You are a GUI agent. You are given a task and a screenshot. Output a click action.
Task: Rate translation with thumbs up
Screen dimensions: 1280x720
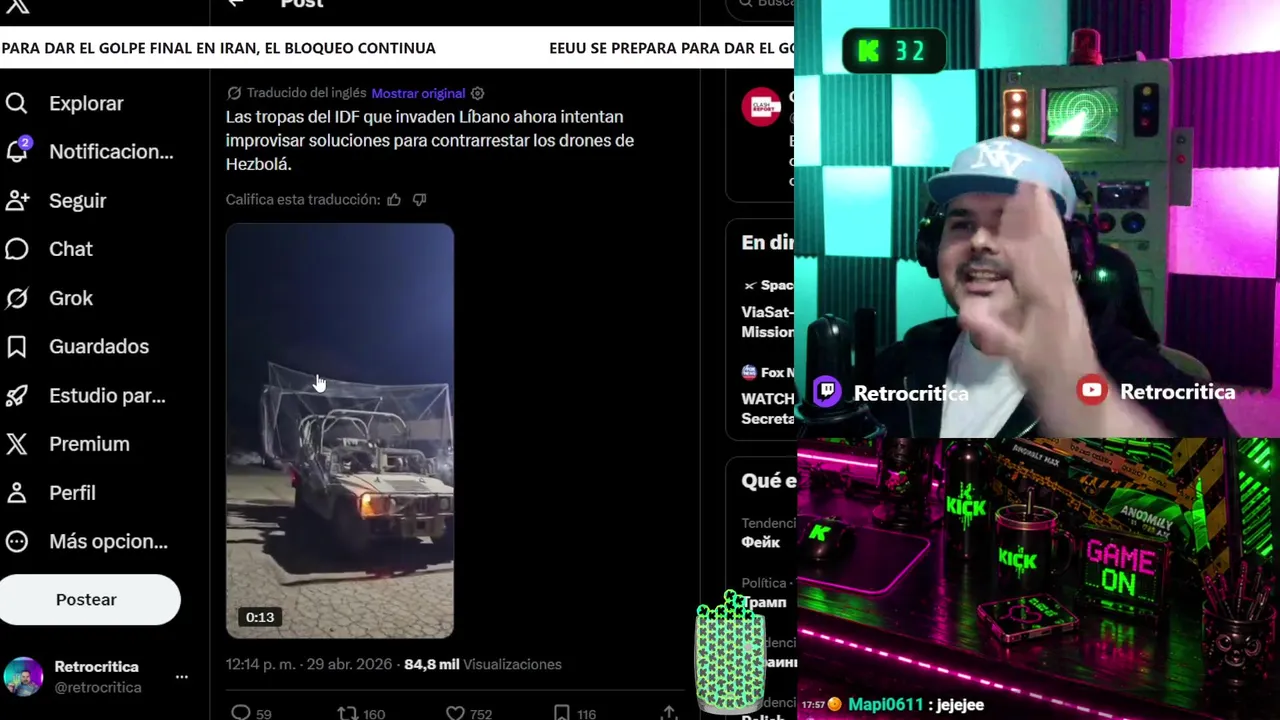394,199
